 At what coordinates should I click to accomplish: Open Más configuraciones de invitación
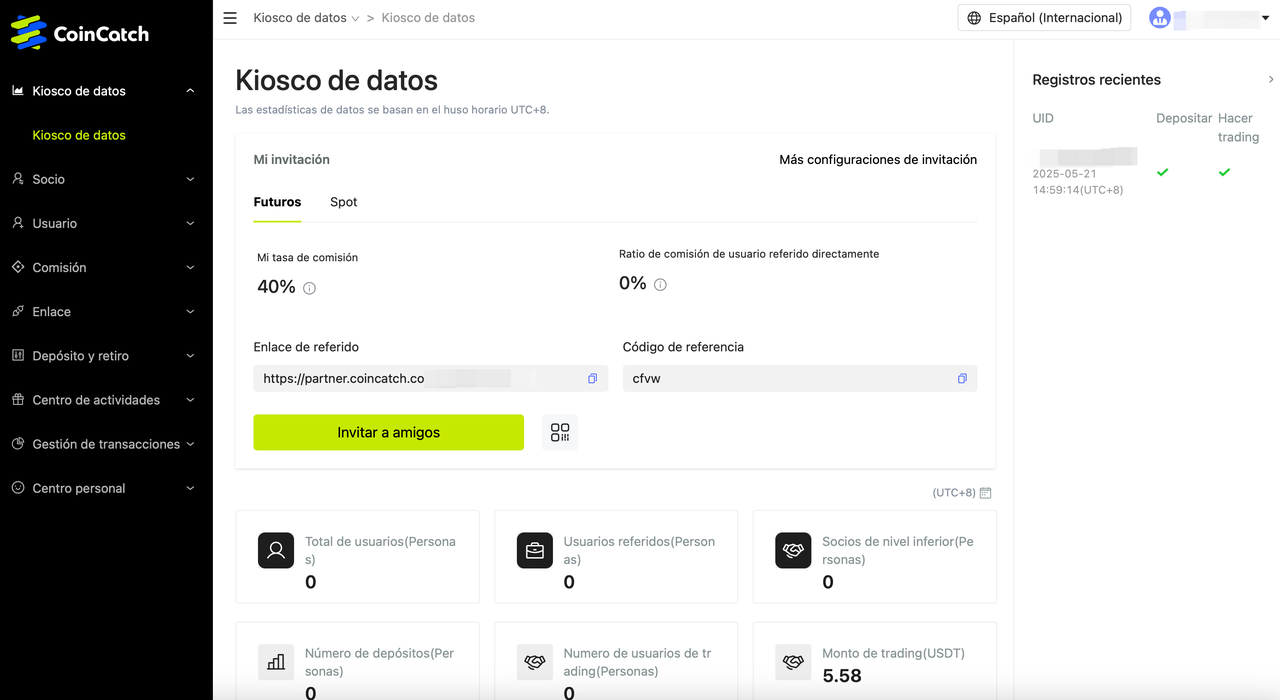coord(878,159)
